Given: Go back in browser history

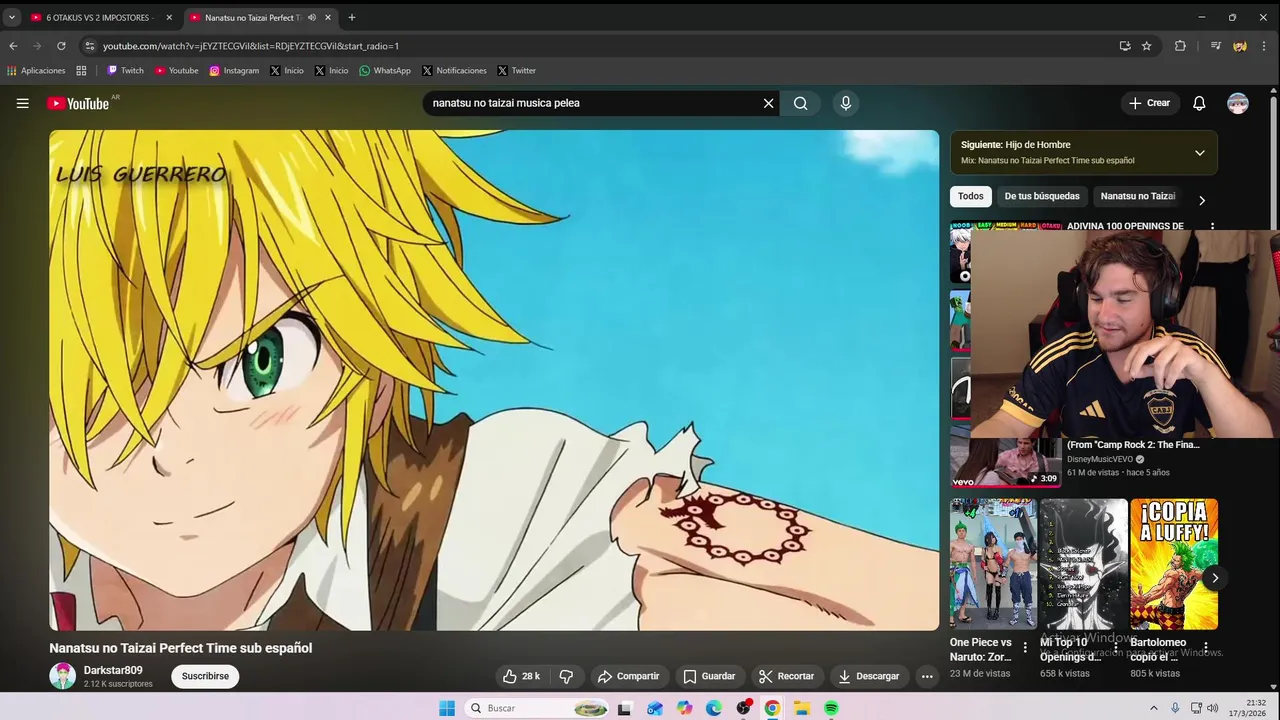Looking at the screenshot, I should [13, 46].
